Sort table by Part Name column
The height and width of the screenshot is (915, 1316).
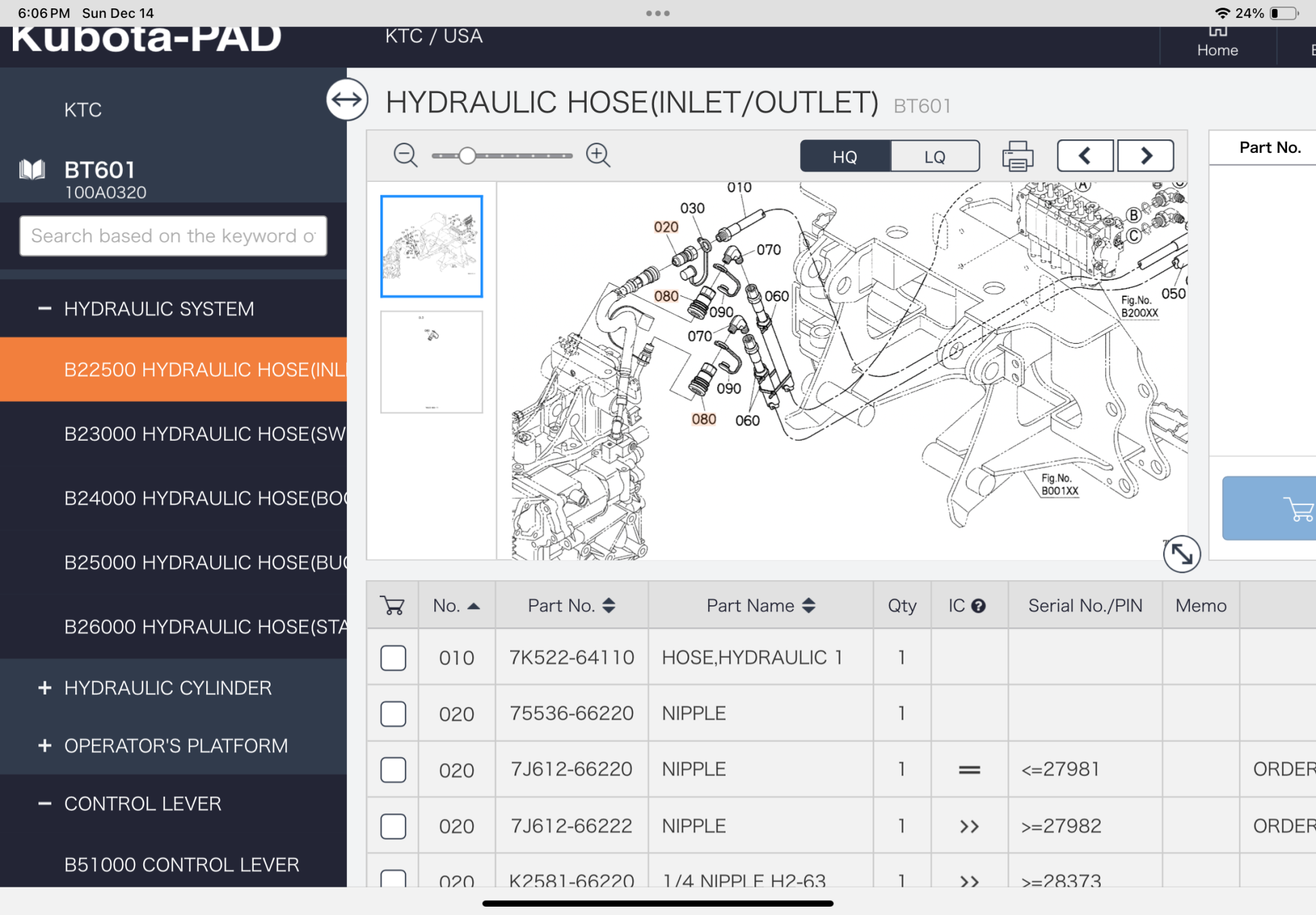tap(760, 605)
